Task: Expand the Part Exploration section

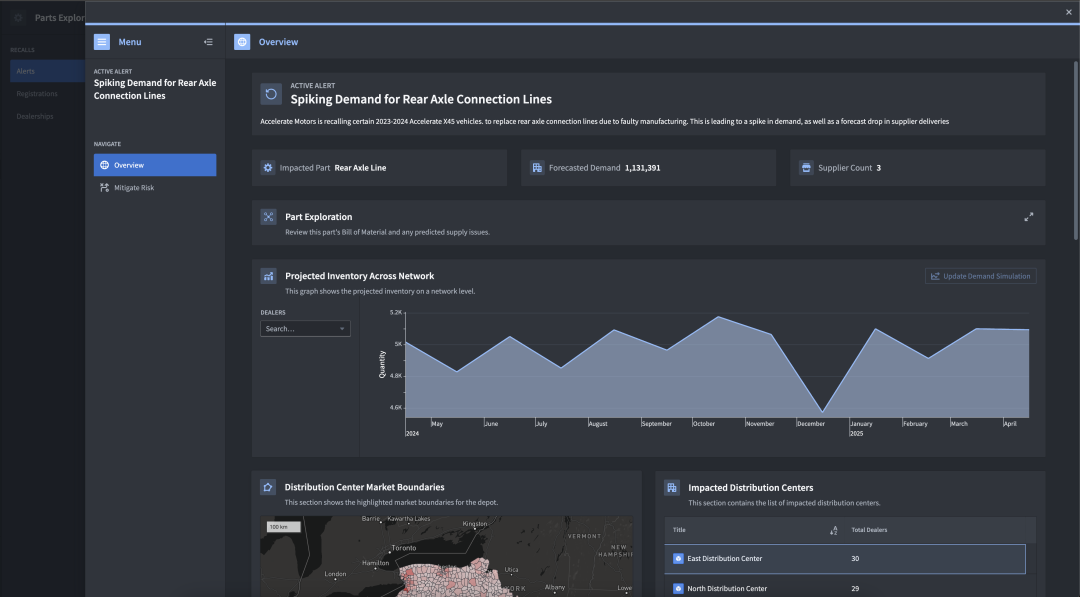Action: tap(1029, 217)
